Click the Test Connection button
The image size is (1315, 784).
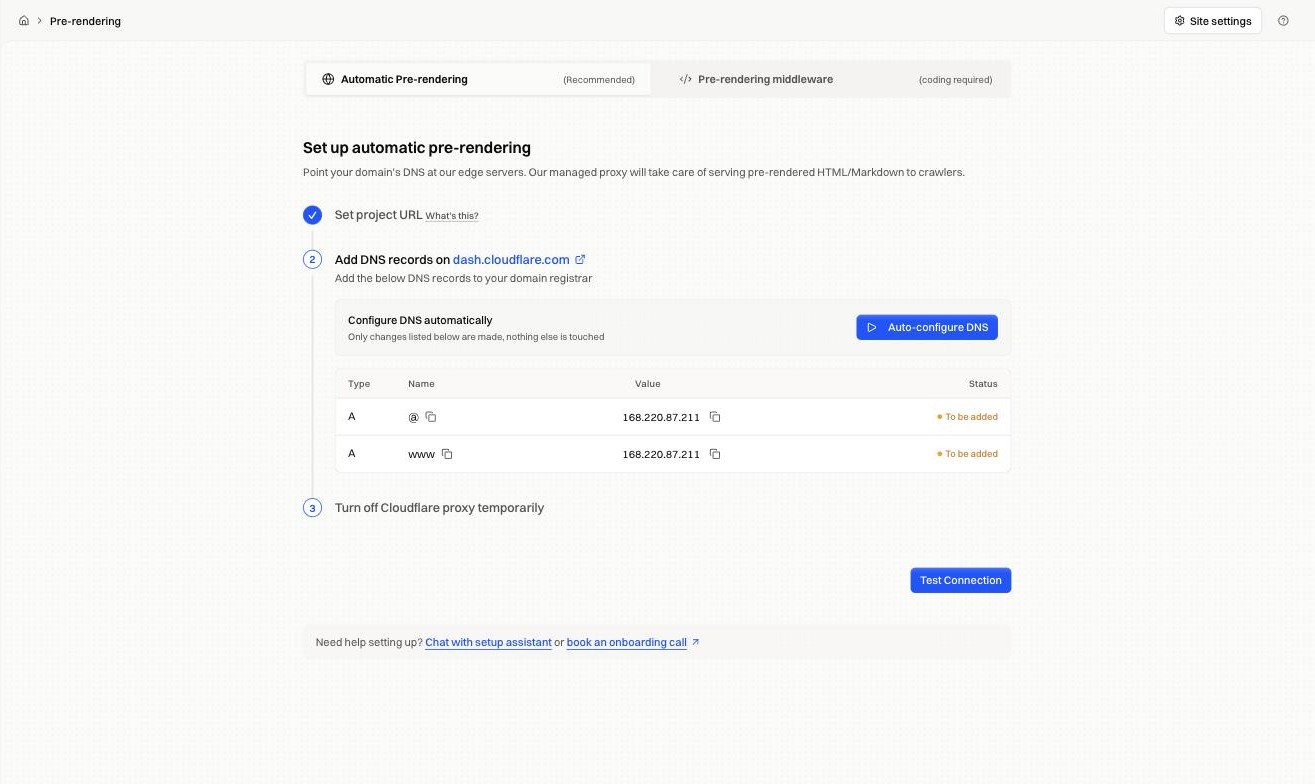point(960,580)
